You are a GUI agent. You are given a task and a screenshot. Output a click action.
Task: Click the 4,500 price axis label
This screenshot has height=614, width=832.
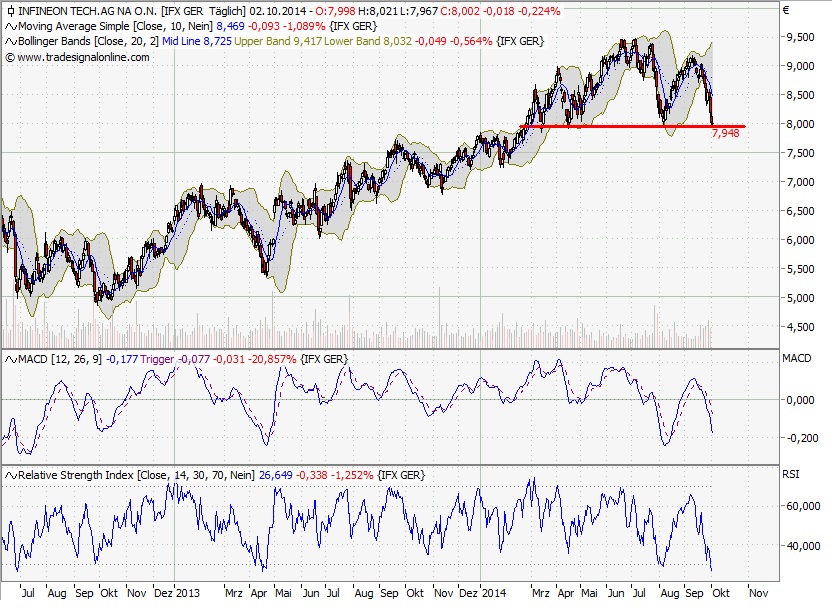[800, 327]
